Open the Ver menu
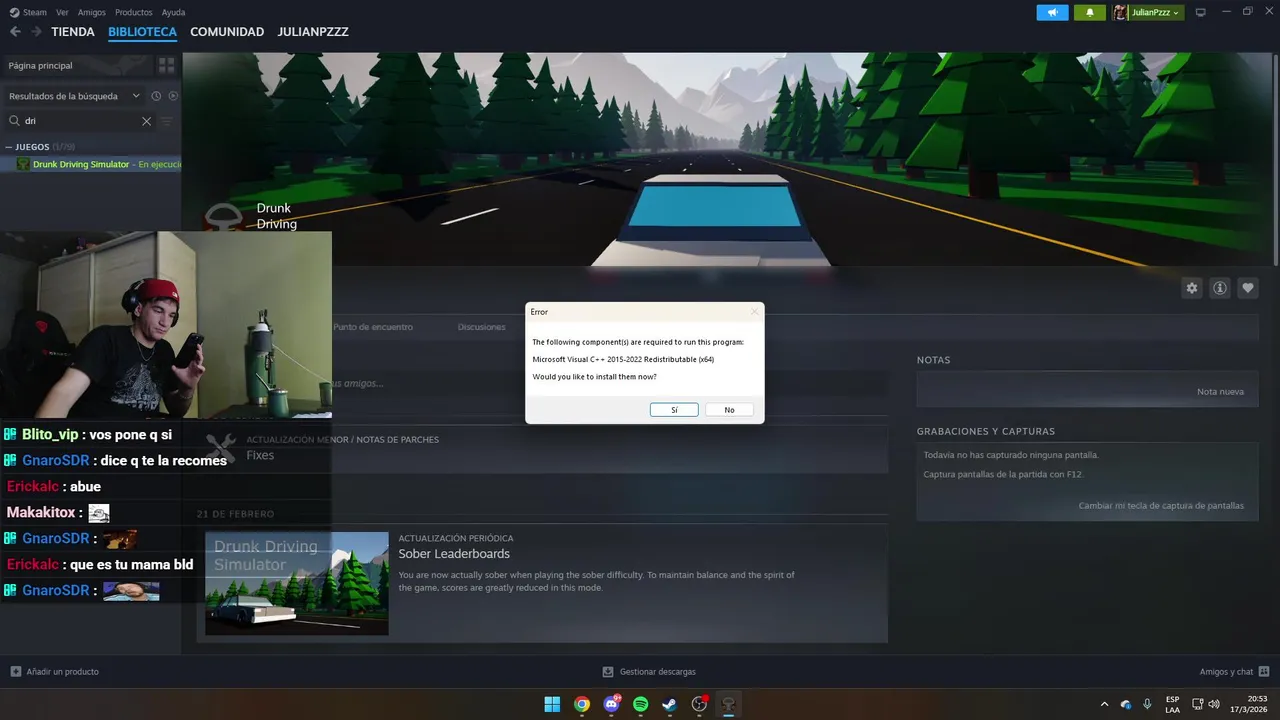The height and width of the screenshot is (720, 1280). click(x=62, y=12)
